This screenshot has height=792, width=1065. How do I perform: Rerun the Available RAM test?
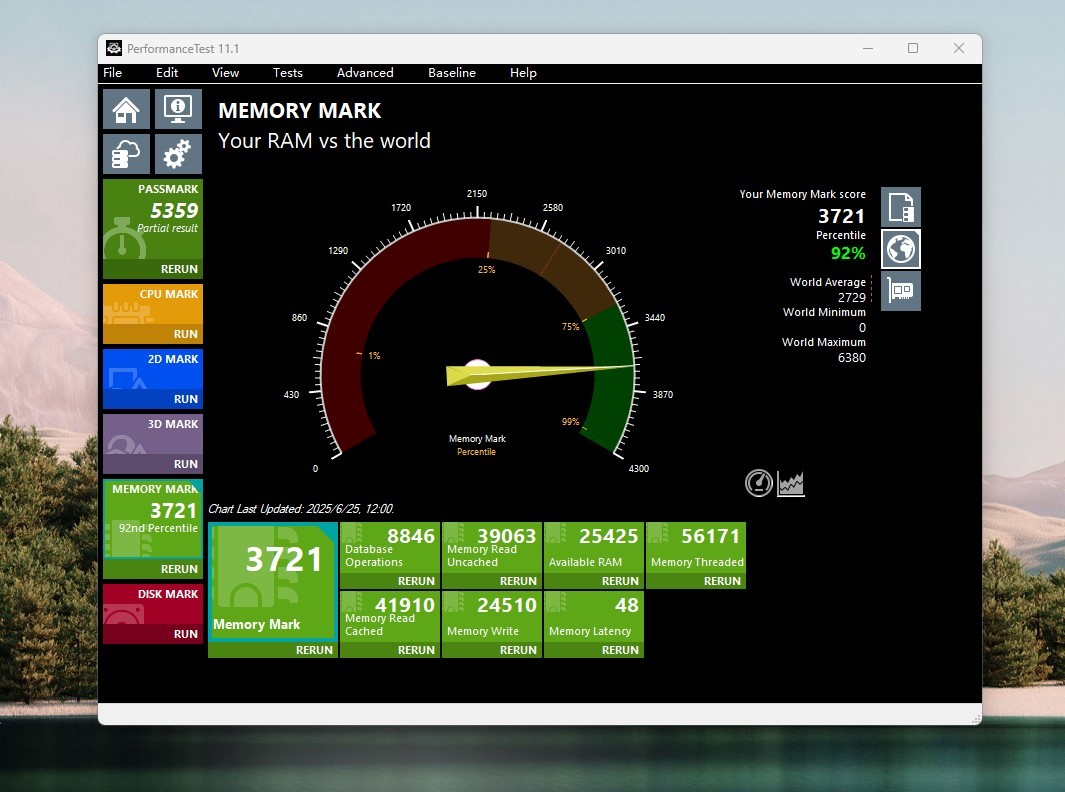click(x=594, y=581)
